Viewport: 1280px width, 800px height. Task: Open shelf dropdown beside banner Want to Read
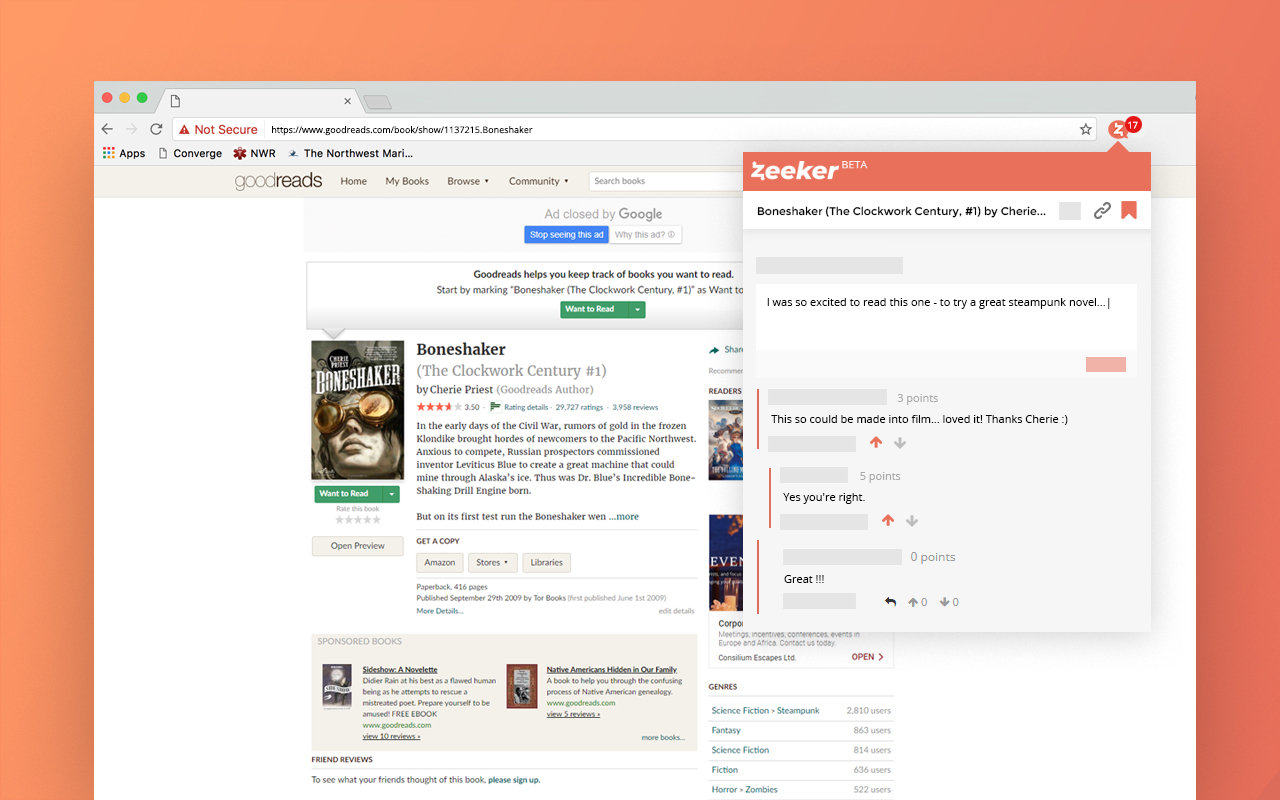pos(637,309)
